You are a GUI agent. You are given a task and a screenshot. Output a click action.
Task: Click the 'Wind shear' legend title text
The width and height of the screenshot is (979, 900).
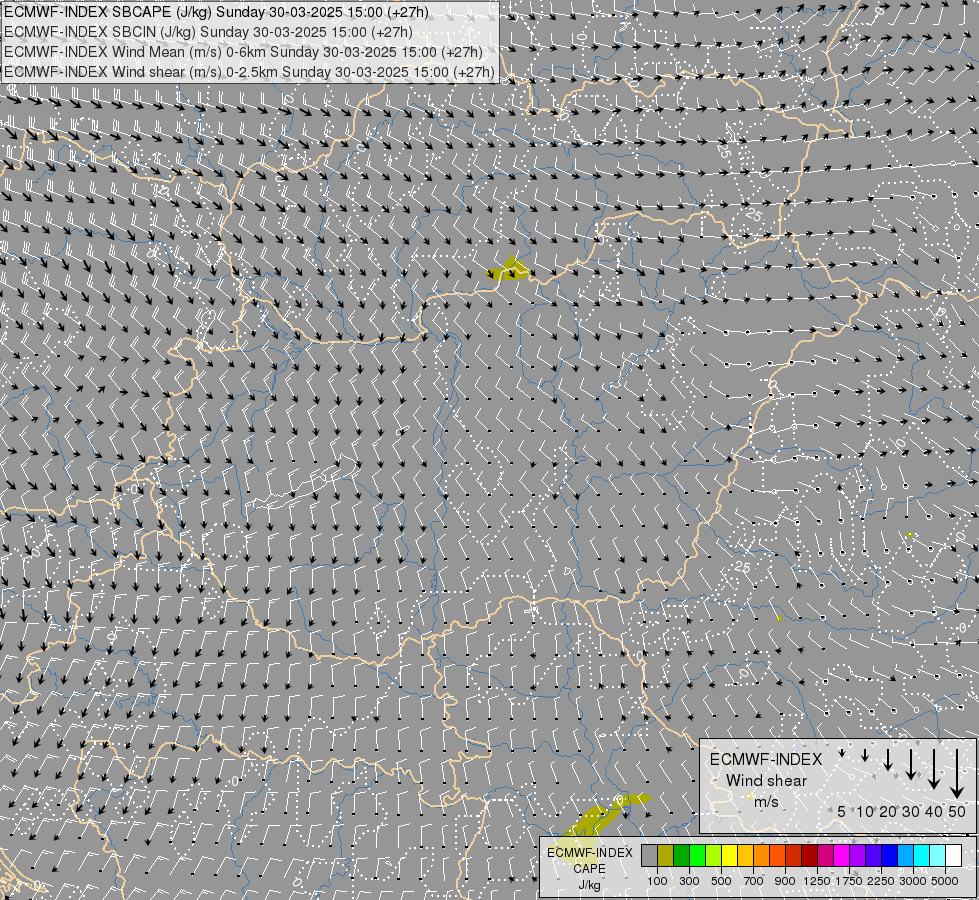[x=766, y=781]
